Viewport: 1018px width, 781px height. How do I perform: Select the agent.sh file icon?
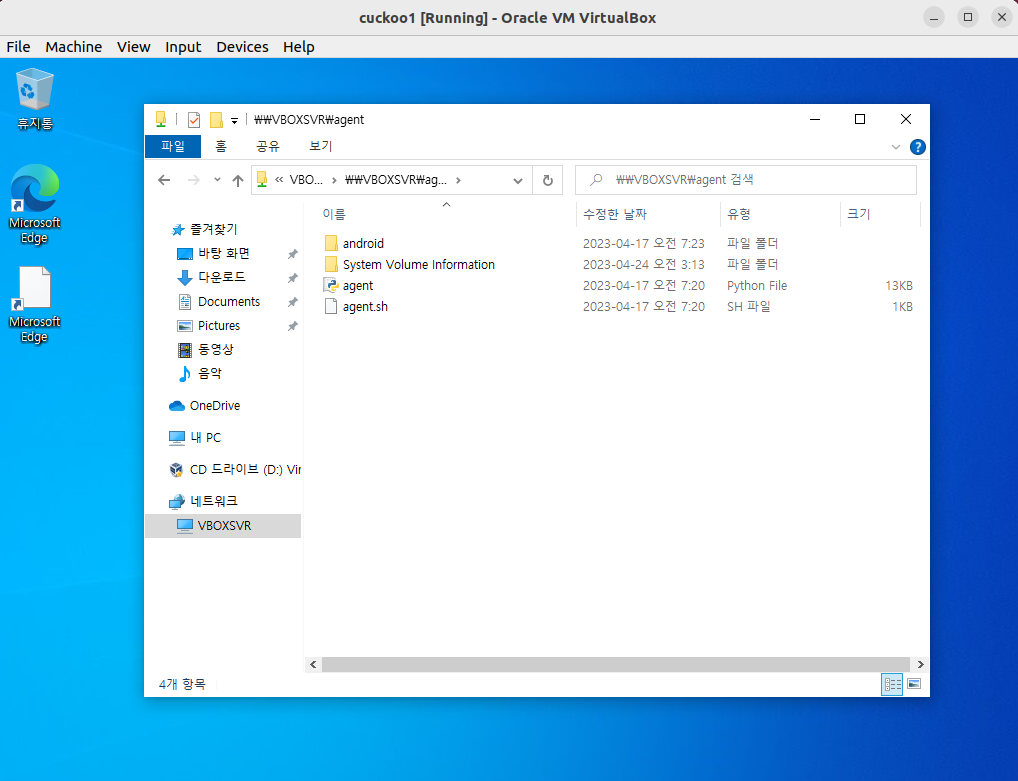(x=330, y=306)
